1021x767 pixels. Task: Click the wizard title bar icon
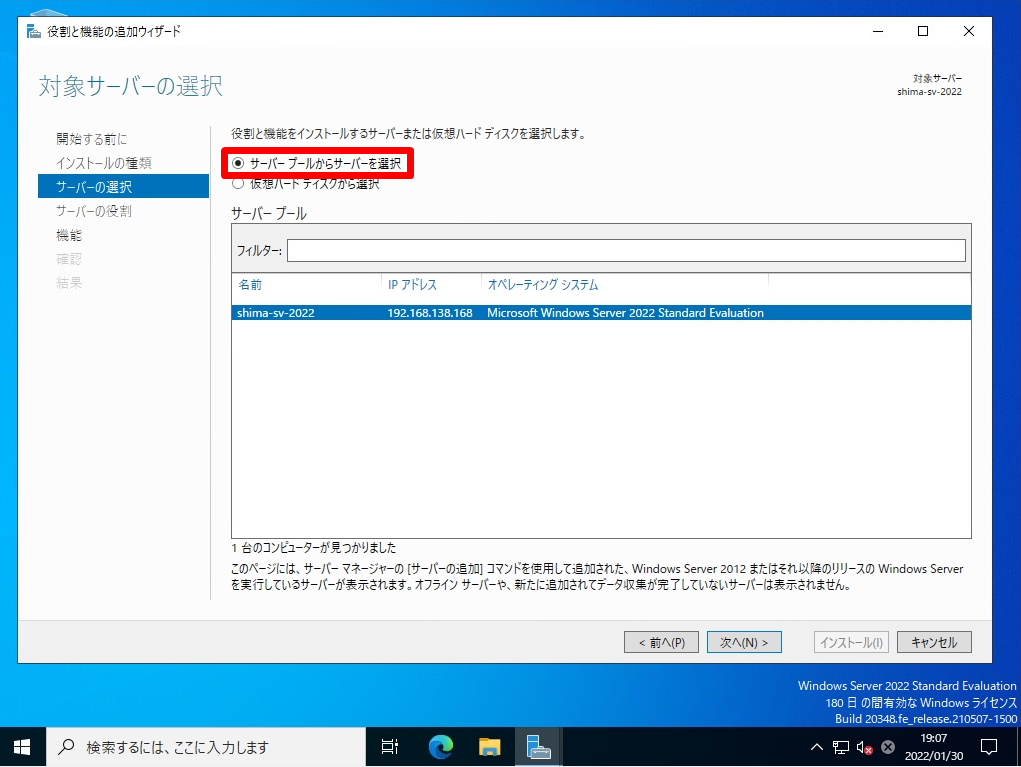pos(34,31)
